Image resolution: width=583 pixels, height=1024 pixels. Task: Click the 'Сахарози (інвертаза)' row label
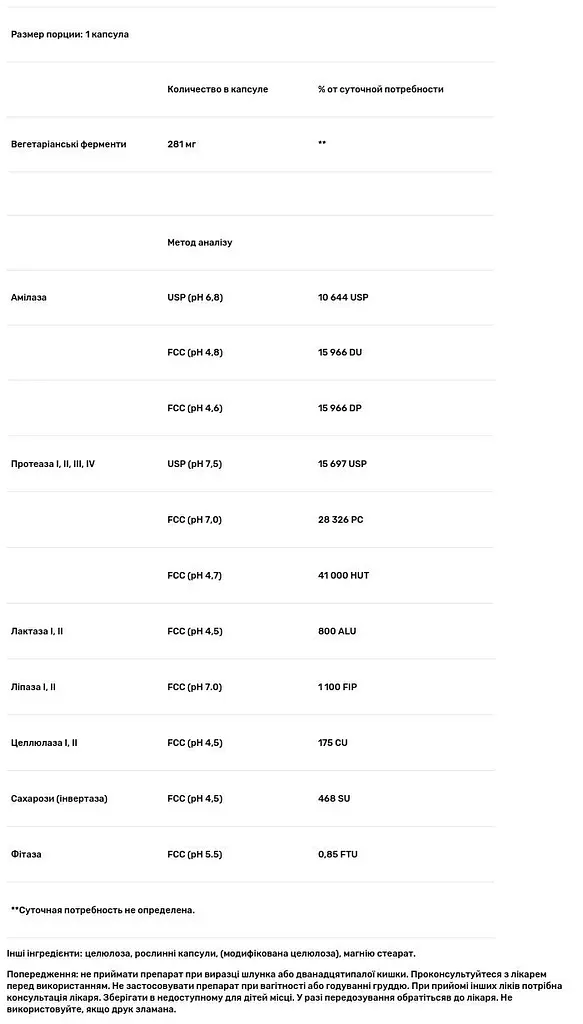click(59, 799)
